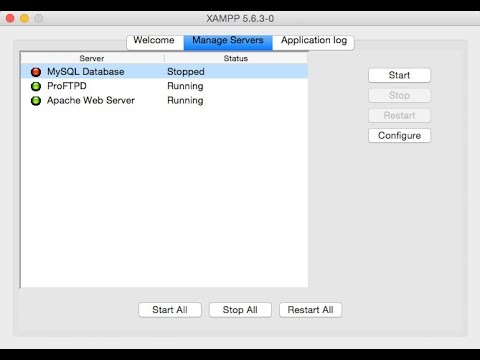Click the Server column header

coord(92,58)
